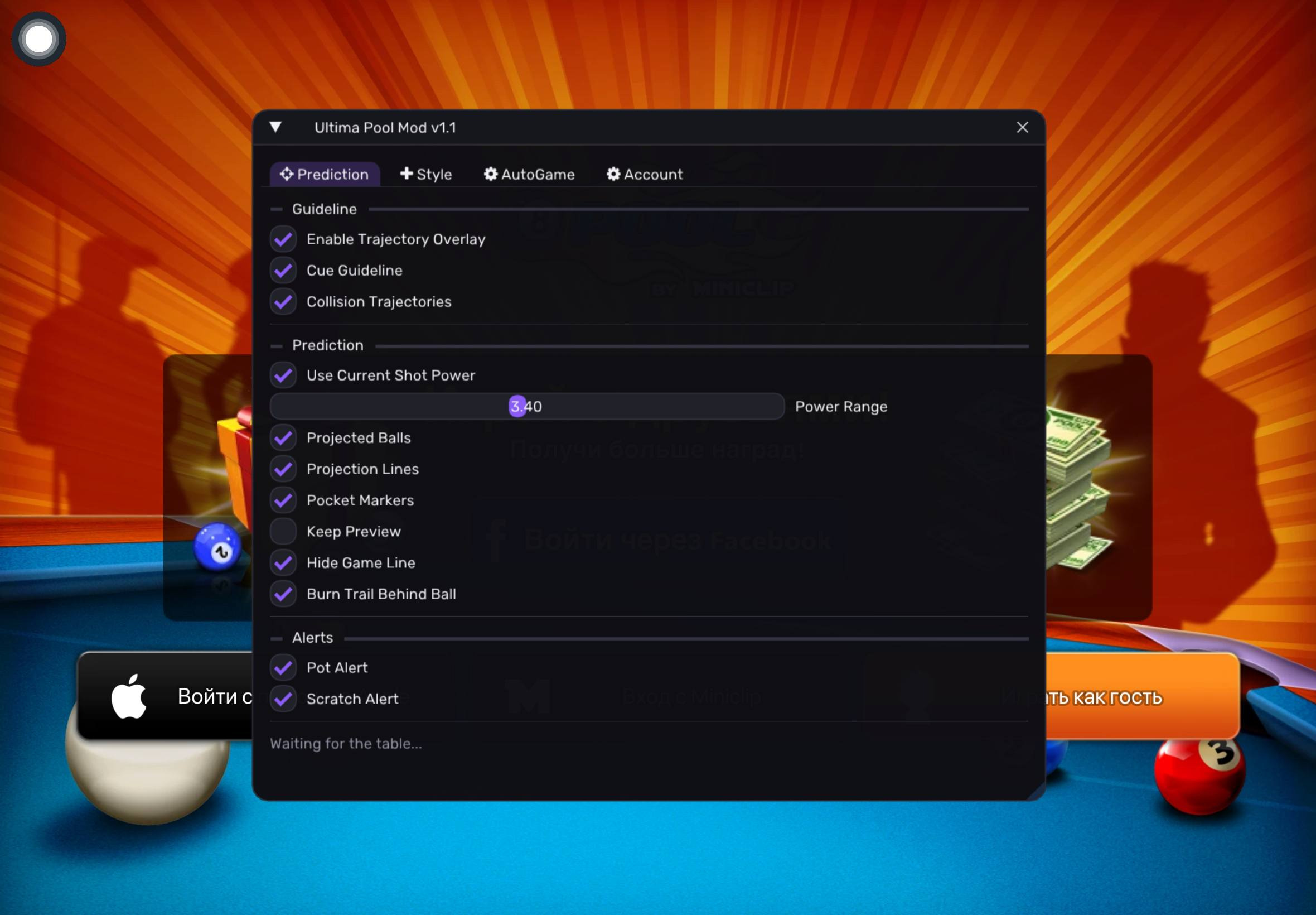Collapse the Ultima Pool Mod window

point(275,127)
